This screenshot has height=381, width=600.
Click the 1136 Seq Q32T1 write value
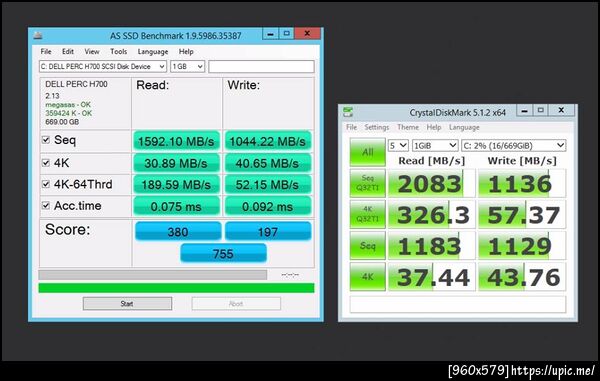click(x=522, y=183)
